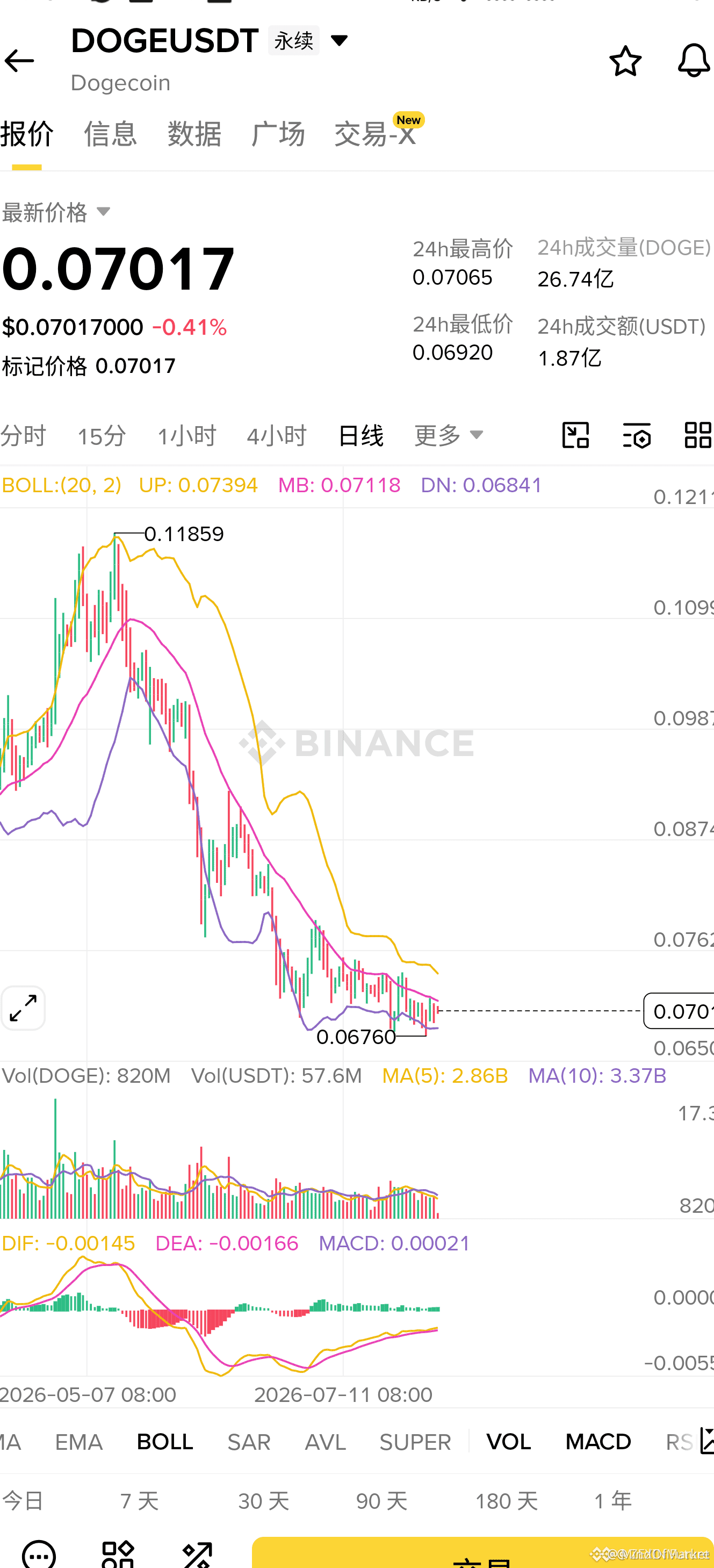This screenshot has width=714, height=1568.
Task: Show 今日 price change range
Action: [x=23, y=1501]
